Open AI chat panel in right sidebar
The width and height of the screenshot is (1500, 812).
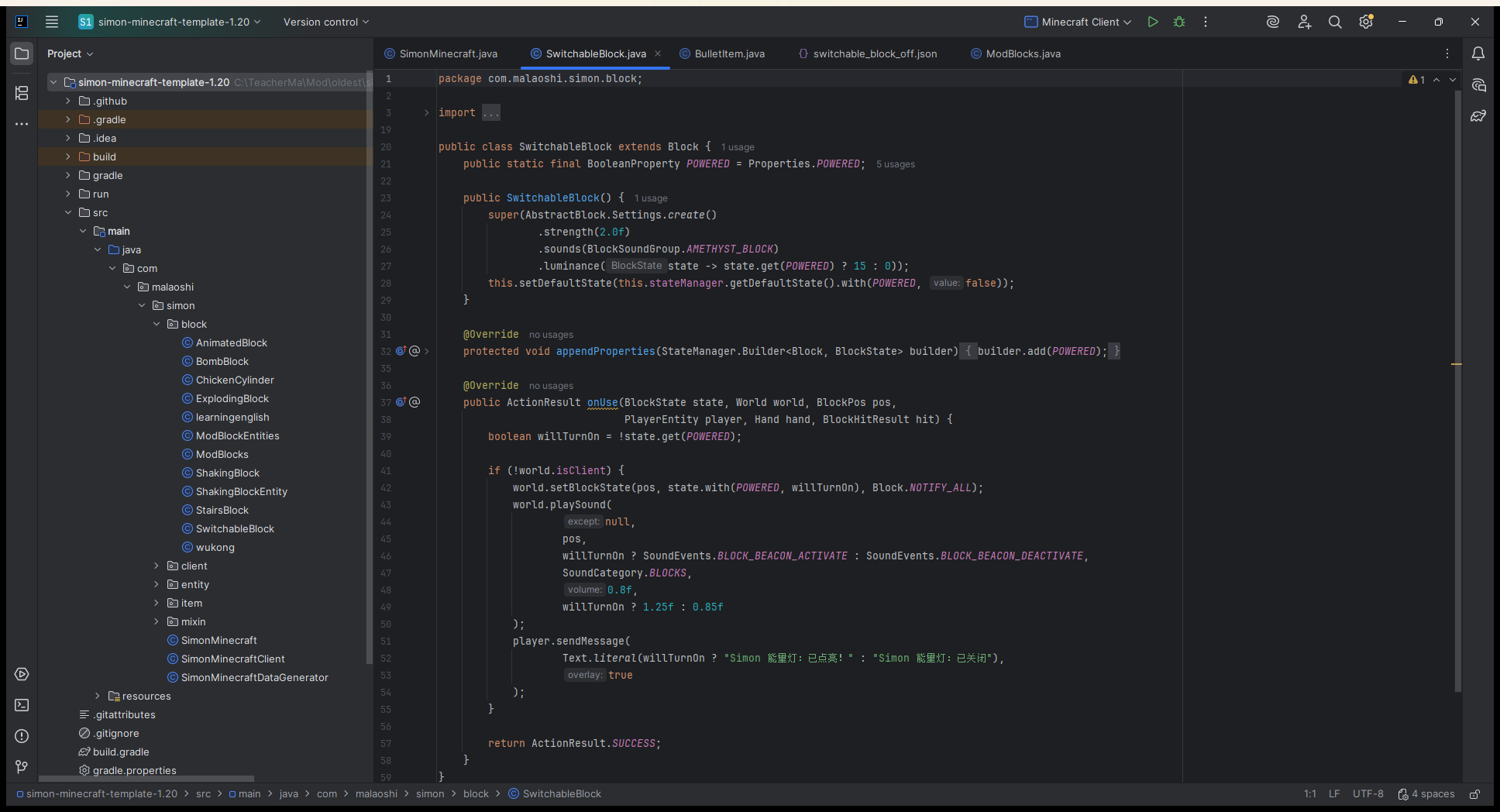pyautogui.click(x=1478, y=84)
